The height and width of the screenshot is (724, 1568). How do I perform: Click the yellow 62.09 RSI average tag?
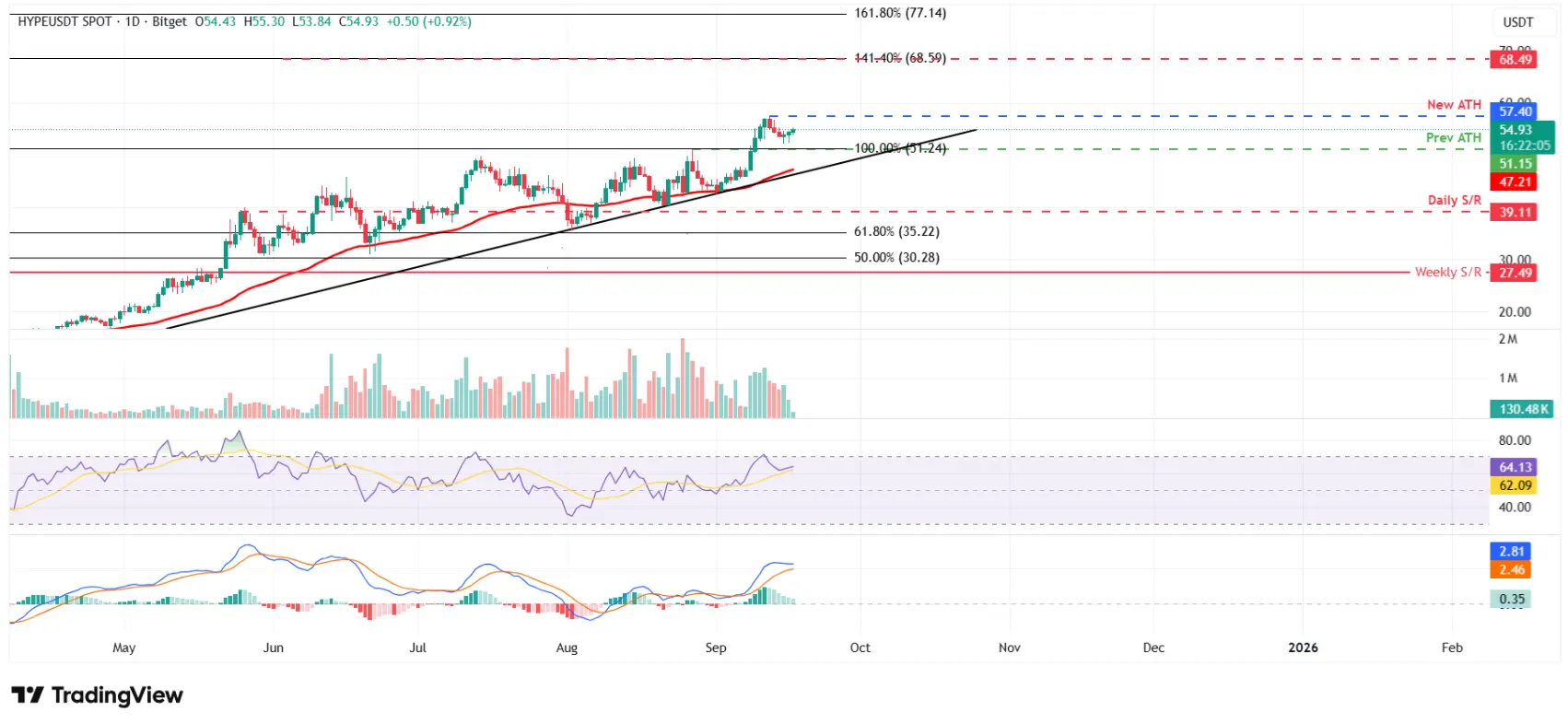pyautogui.click(x=1514, y=485)
